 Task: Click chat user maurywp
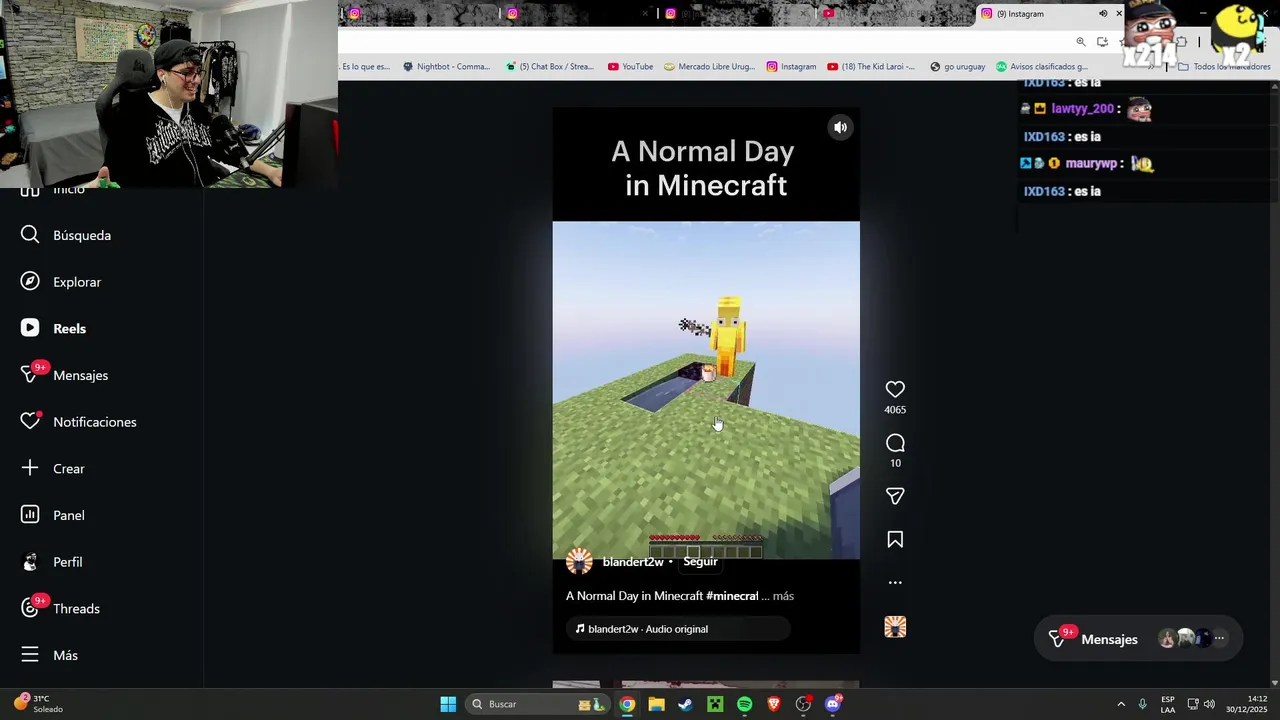1091,163
